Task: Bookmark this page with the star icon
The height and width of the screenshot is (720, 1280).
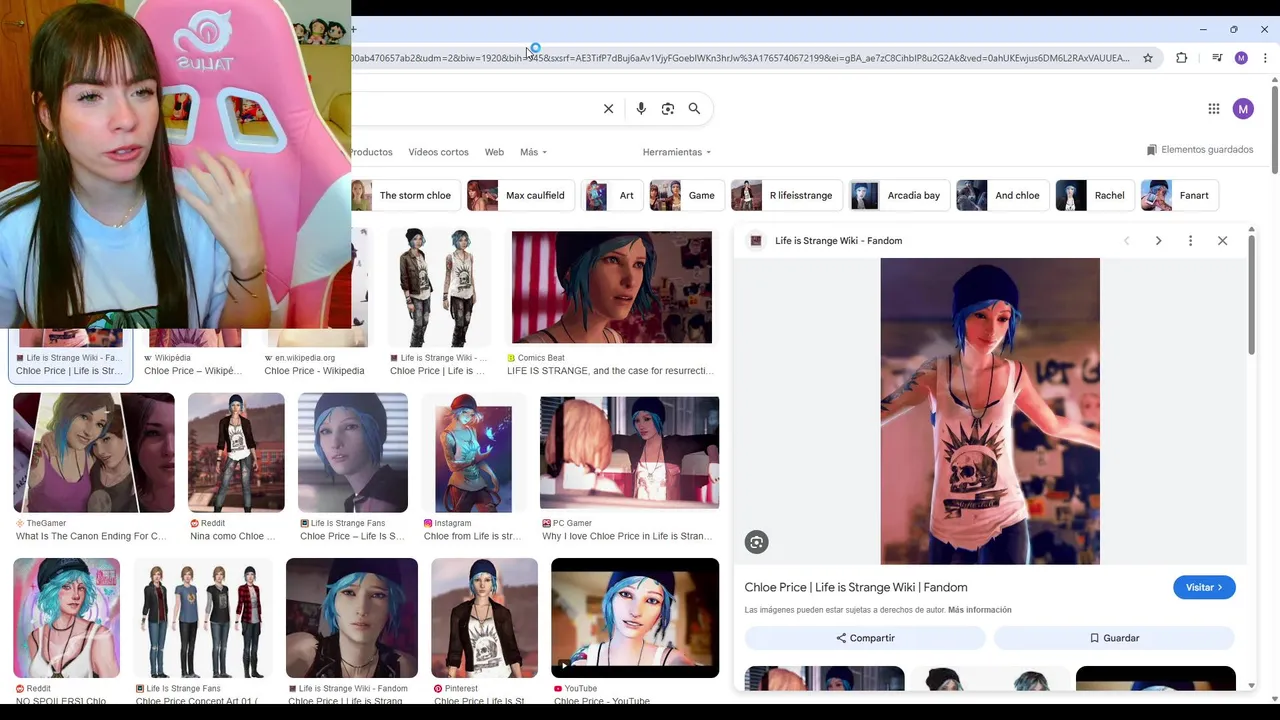Action: coord(1148,58)
